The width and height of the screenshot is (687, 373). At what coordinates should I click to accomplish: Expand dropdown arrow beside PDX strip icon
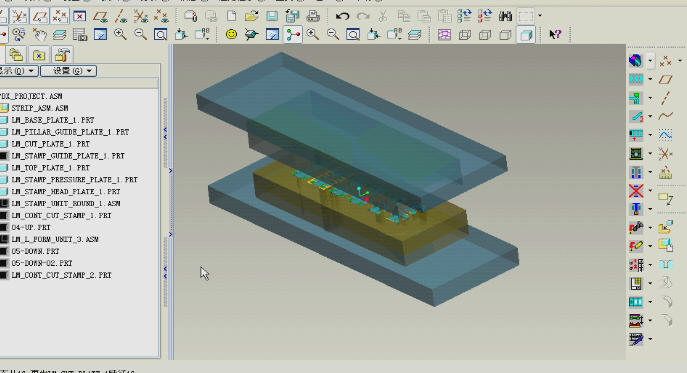pos(650,79)
